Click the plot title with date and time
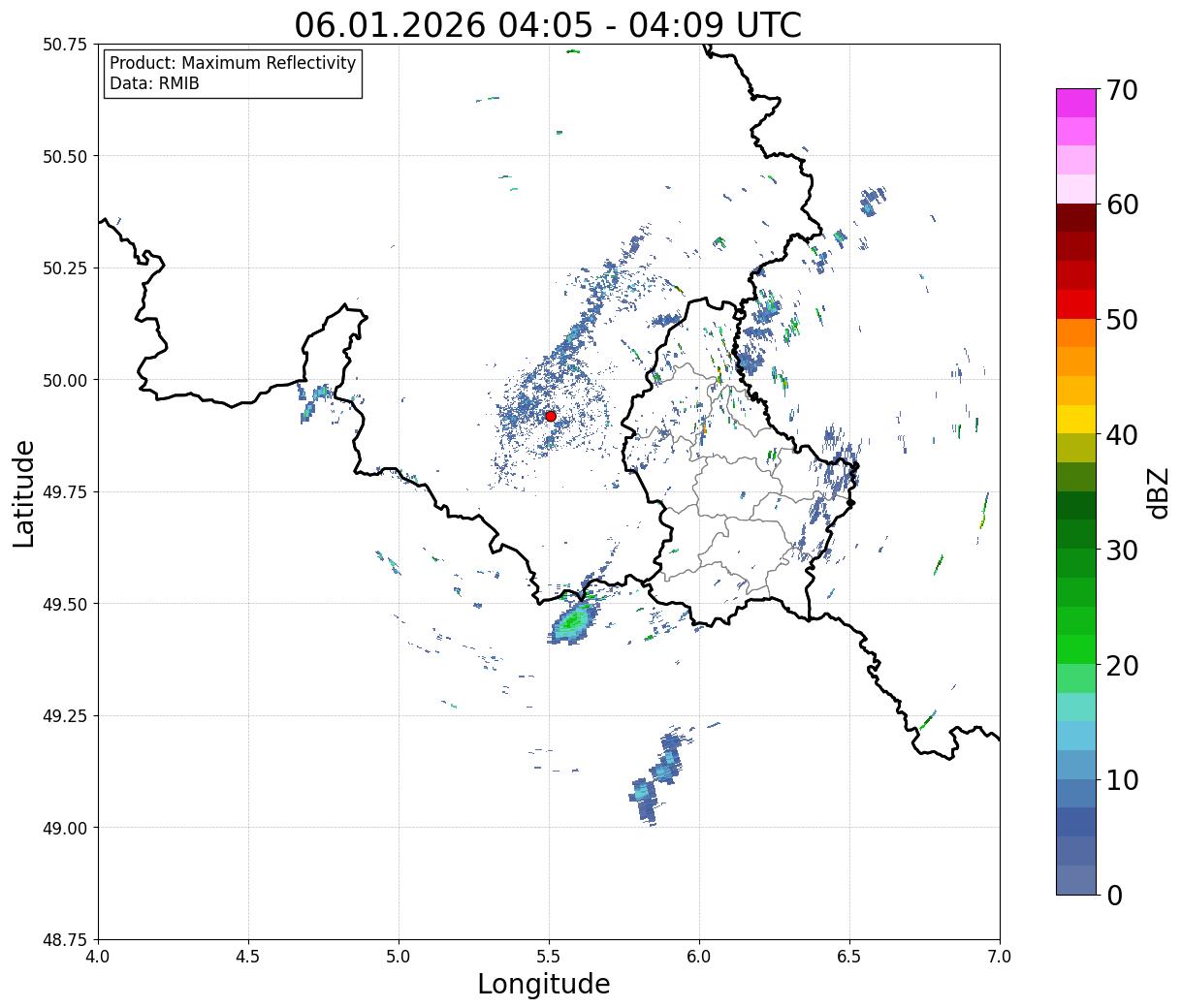The width and height of the screenshot is (1182, 1008). coord(548,25)
